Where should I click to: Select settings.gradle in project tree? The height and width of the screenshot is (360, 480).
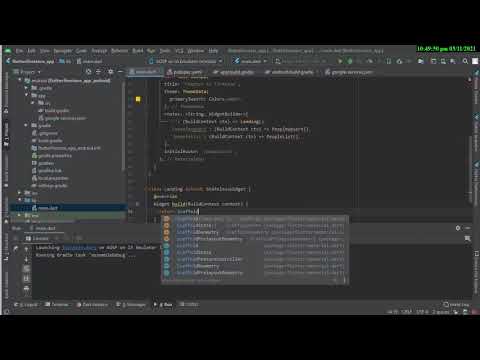49,186
